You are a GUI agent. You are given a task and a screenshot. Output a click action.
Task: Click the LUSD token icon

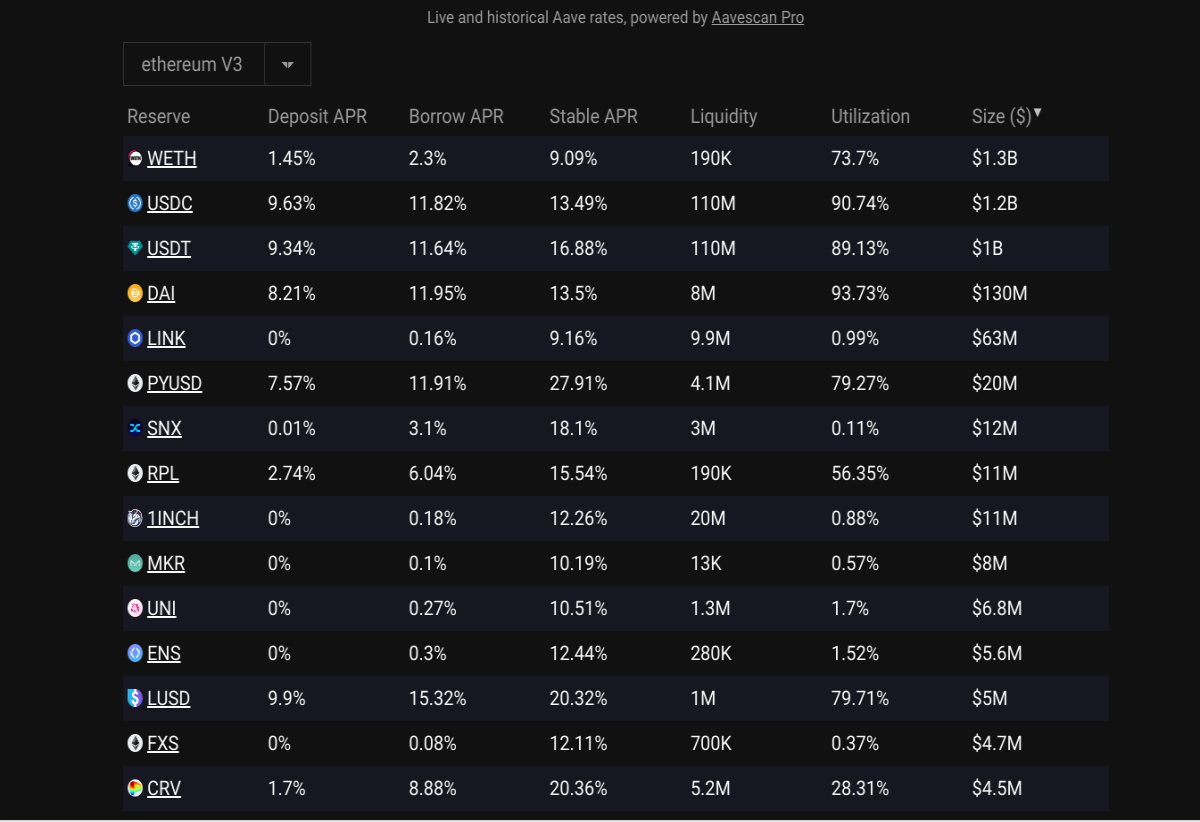coord(135,698)
